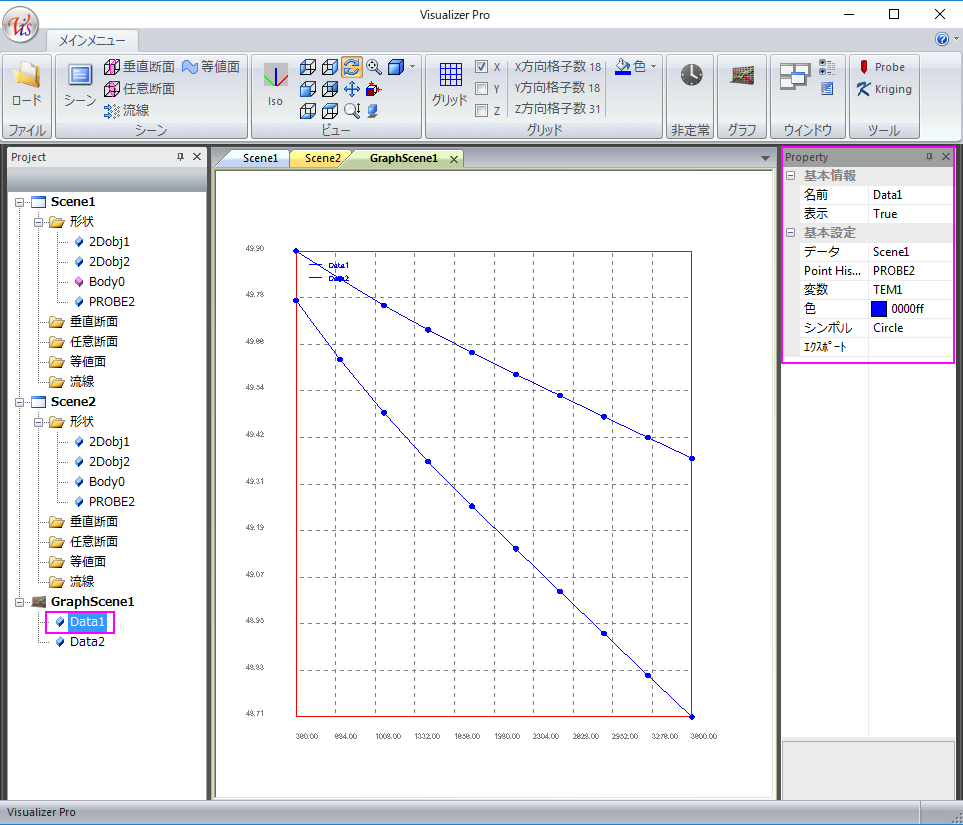Uncheck the X grid checkbox

(x=482, y=67)
